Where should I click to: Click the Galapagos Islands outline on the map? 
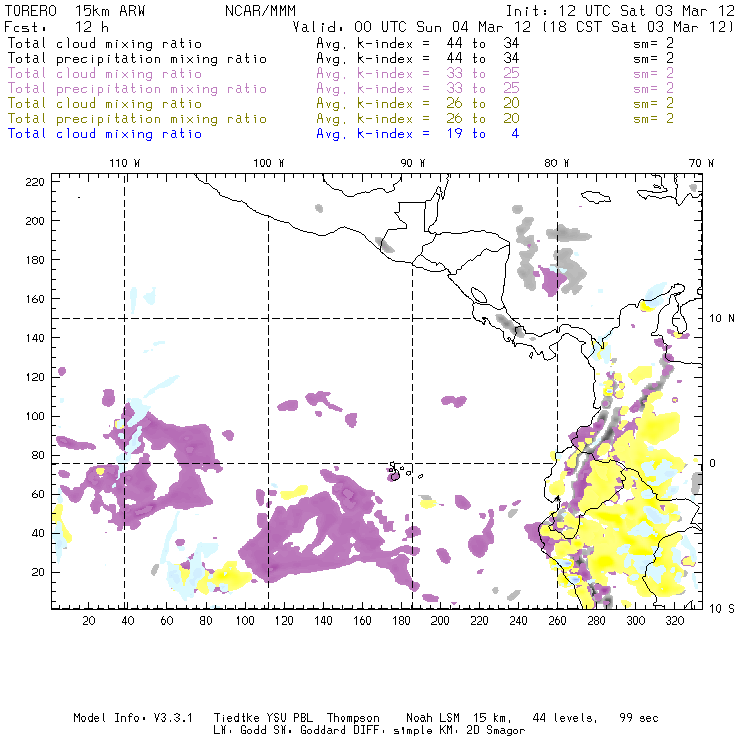coord(404,472)
